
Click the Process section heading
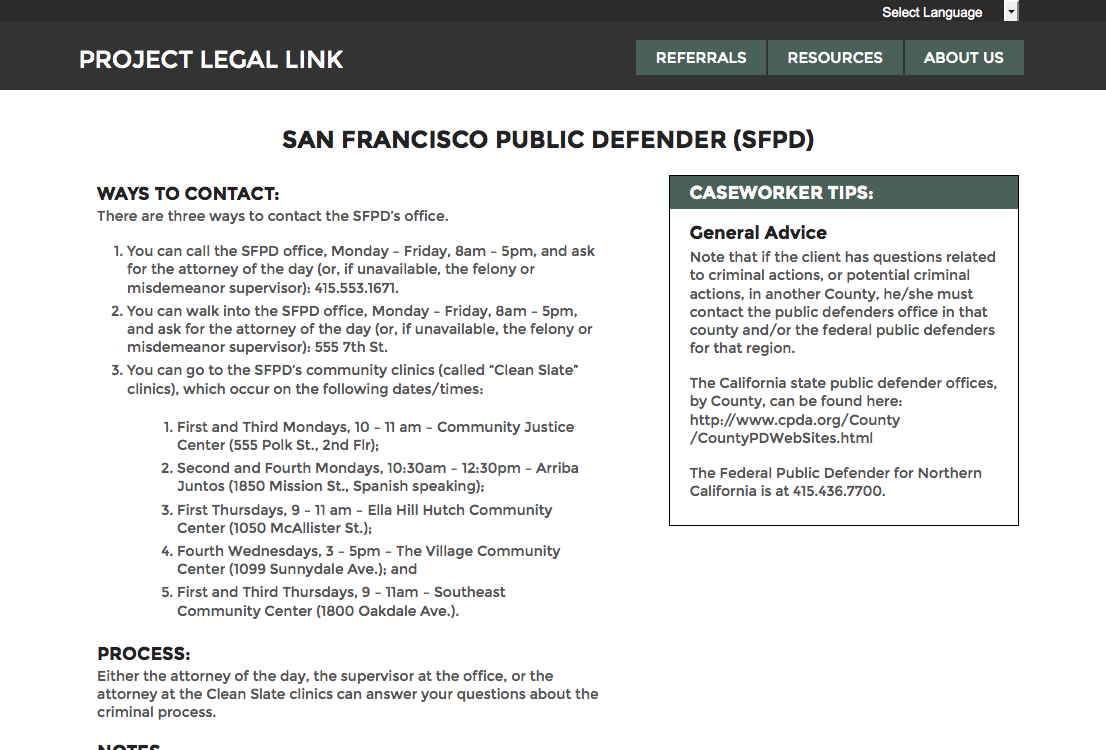pyautogui.click(x=143, y=654)
